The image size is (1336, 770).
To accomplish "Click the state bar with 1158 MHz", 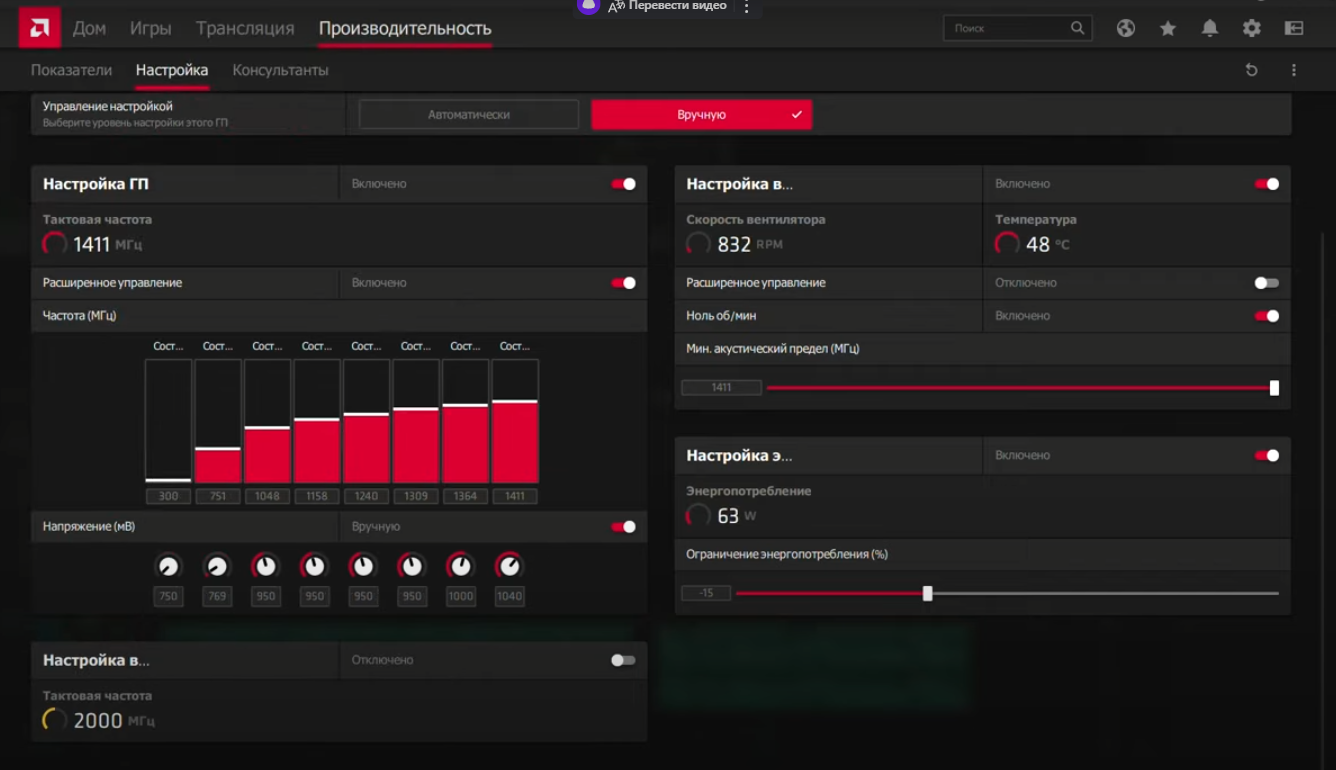I will click(x=317, y=422).
